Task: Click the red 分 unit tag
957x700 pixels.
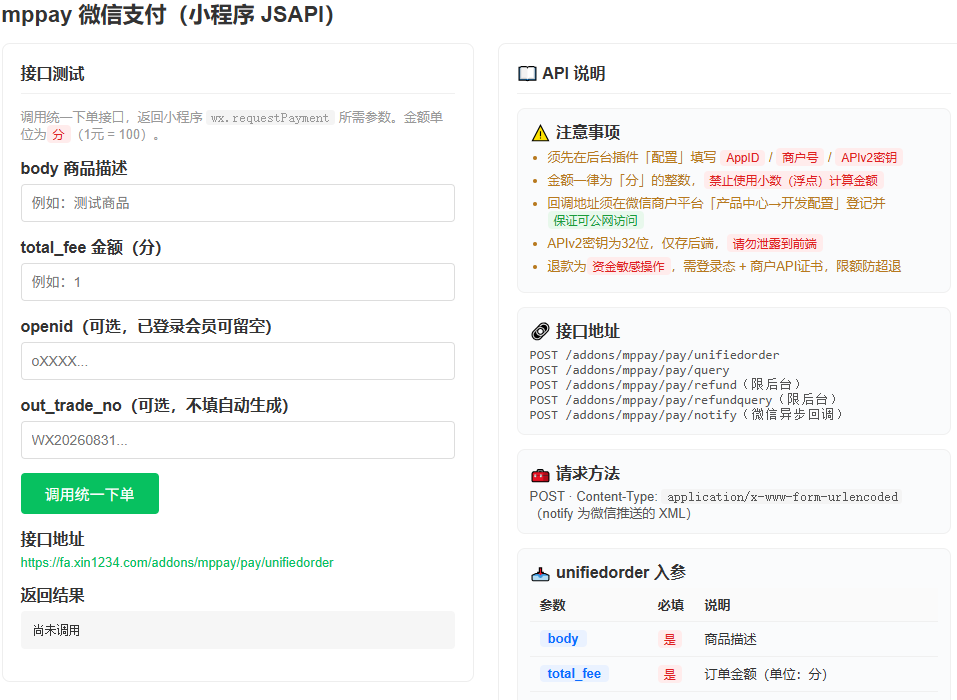Action: click(x=58, y=134)
